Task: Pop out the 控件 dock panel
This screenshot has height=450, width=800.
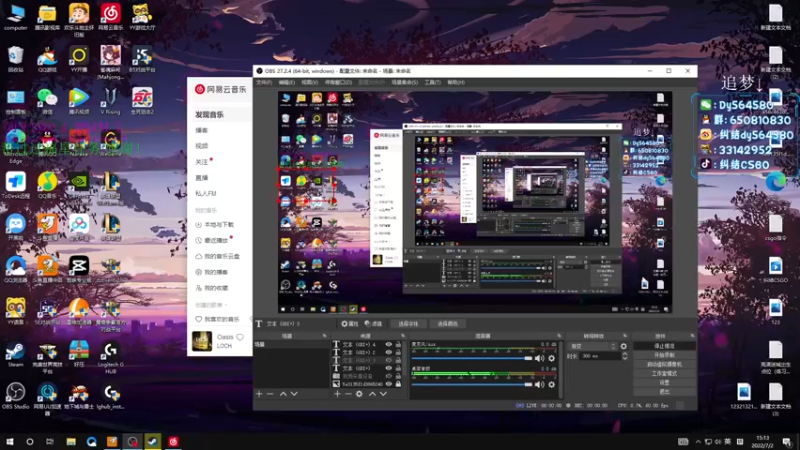Action: pos(692,336)
